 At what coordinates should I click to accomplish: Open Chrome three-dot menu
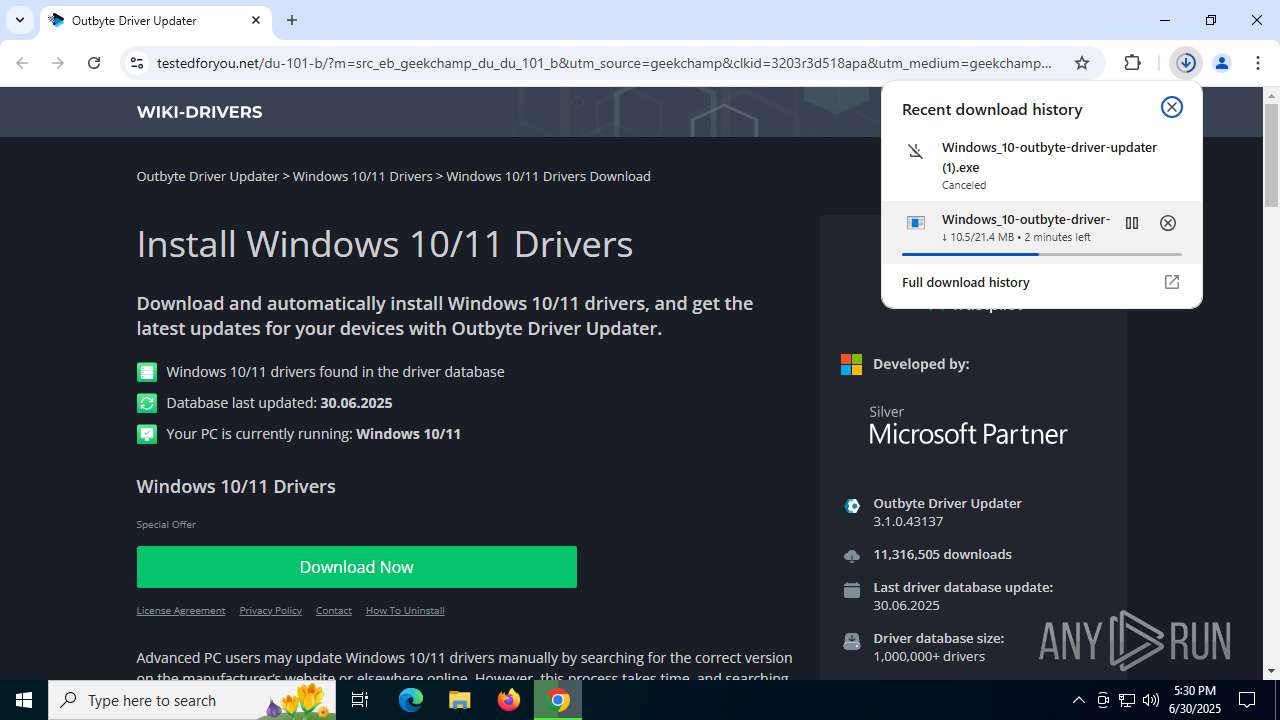1258,63
